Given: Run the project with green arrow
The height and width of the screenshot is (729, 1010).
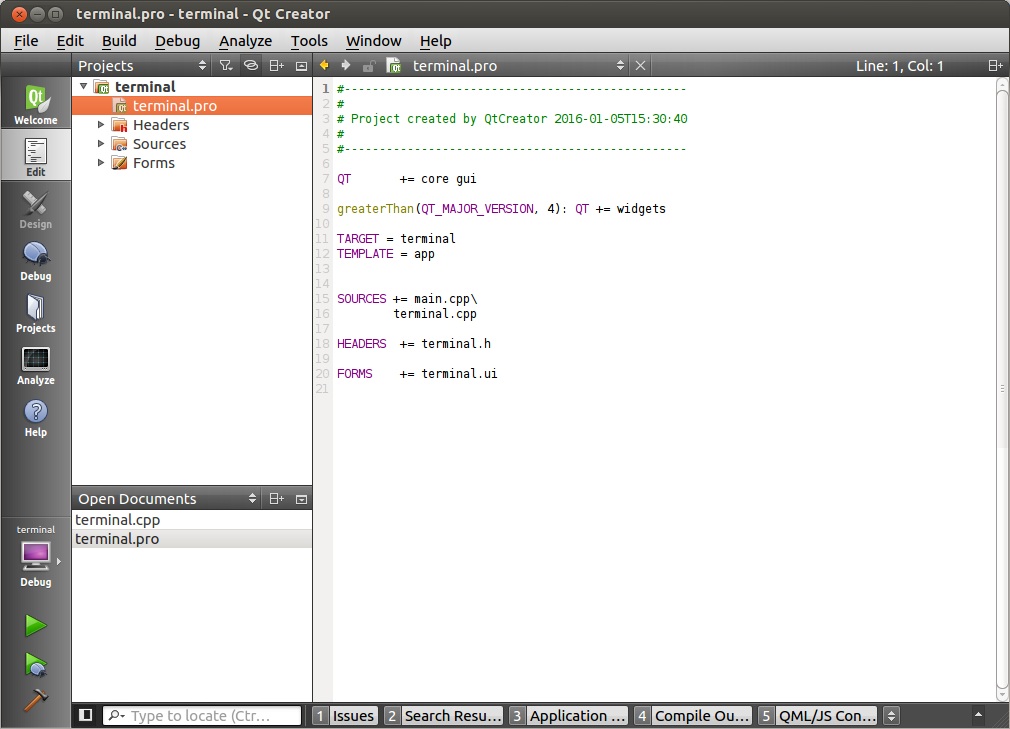Looking at the screenshot, I should pos(35,625).
